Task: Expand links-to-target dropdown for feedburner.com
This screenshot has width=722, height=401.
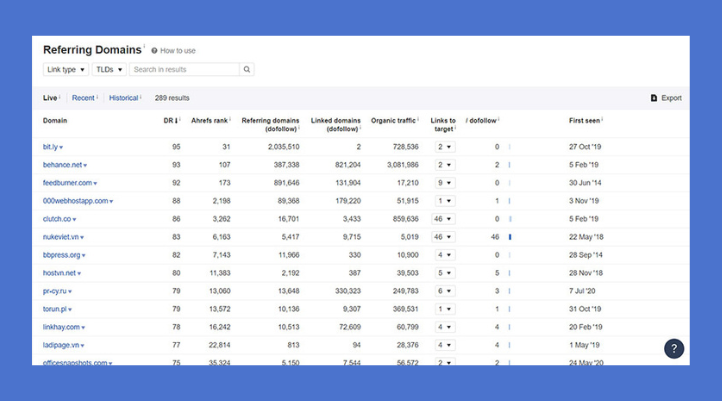Action: (x=445, y=183)
